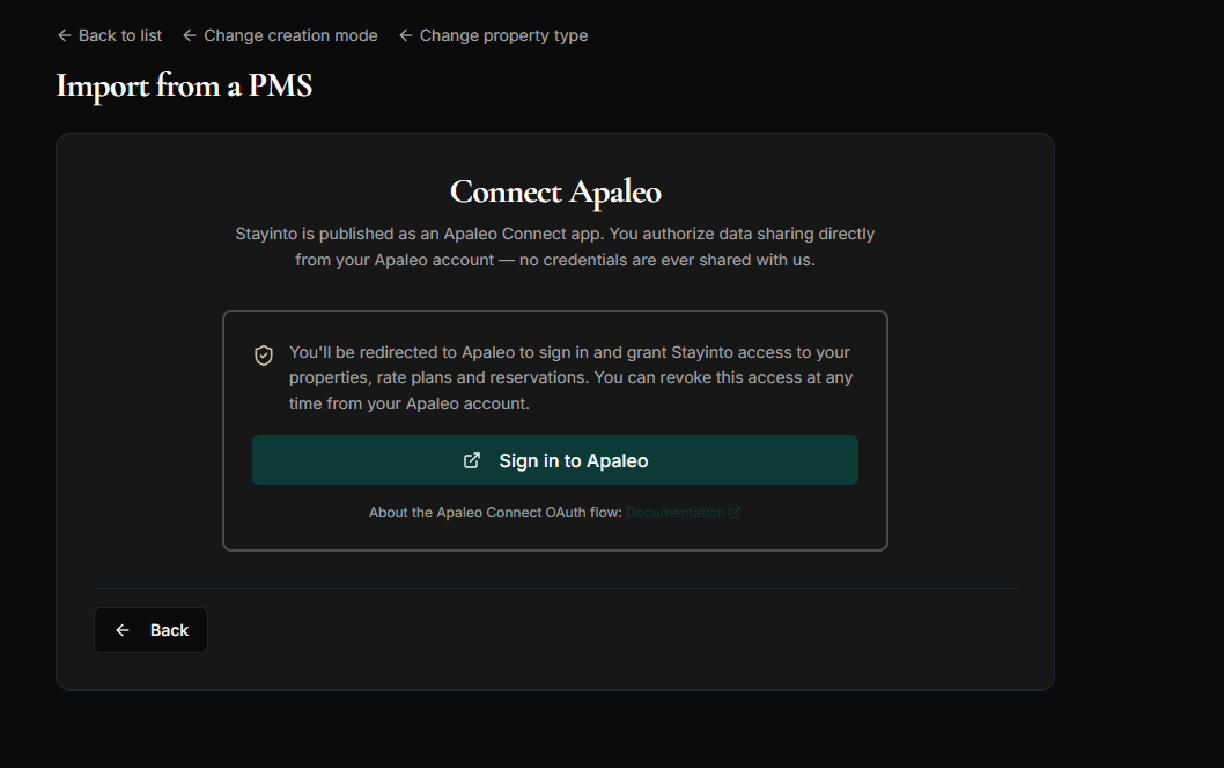The height and width of the screenshot is (768, 1224).
Task: Open the OAuth Documentation link
Action: pyautogui.click(x=683, y=512)
